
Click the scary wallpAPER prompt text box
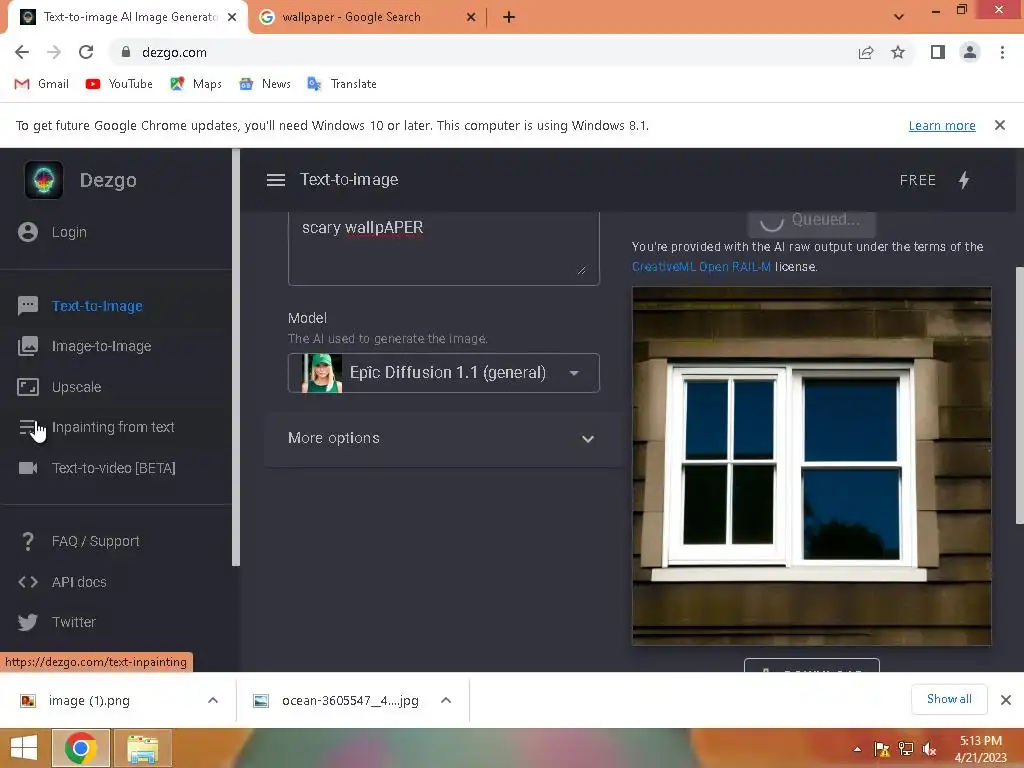443,248
